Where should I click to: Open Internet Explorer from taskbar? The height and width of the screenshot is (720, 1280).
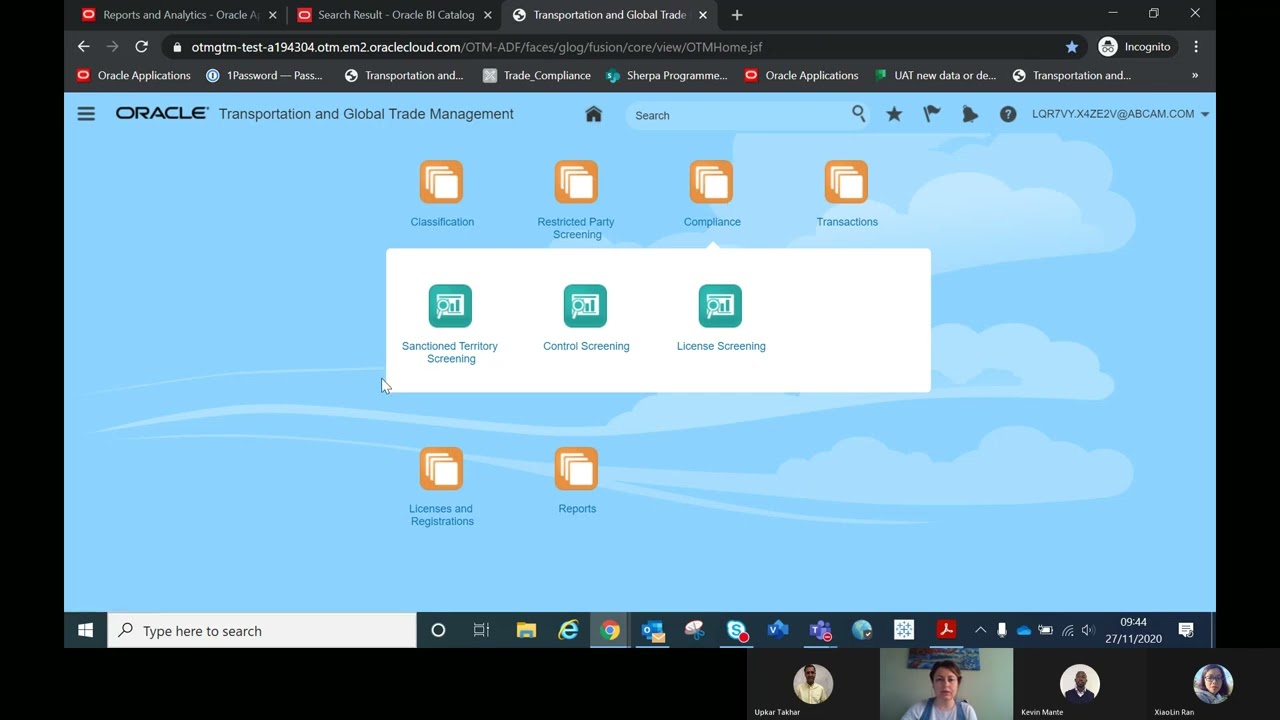pos(568,630)
